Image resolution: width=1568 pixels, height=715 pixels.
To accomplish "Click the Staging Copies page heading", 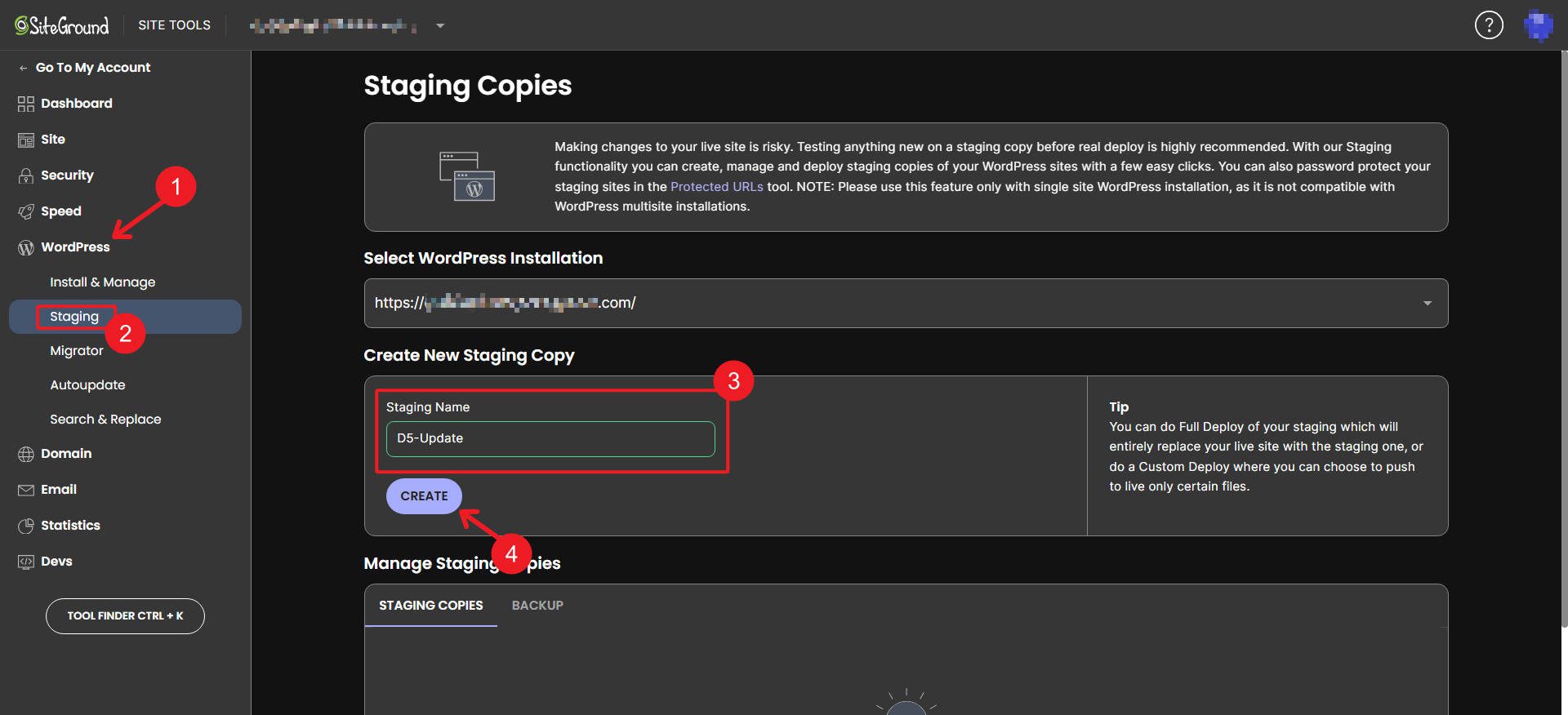I will (x=468, y=86).
